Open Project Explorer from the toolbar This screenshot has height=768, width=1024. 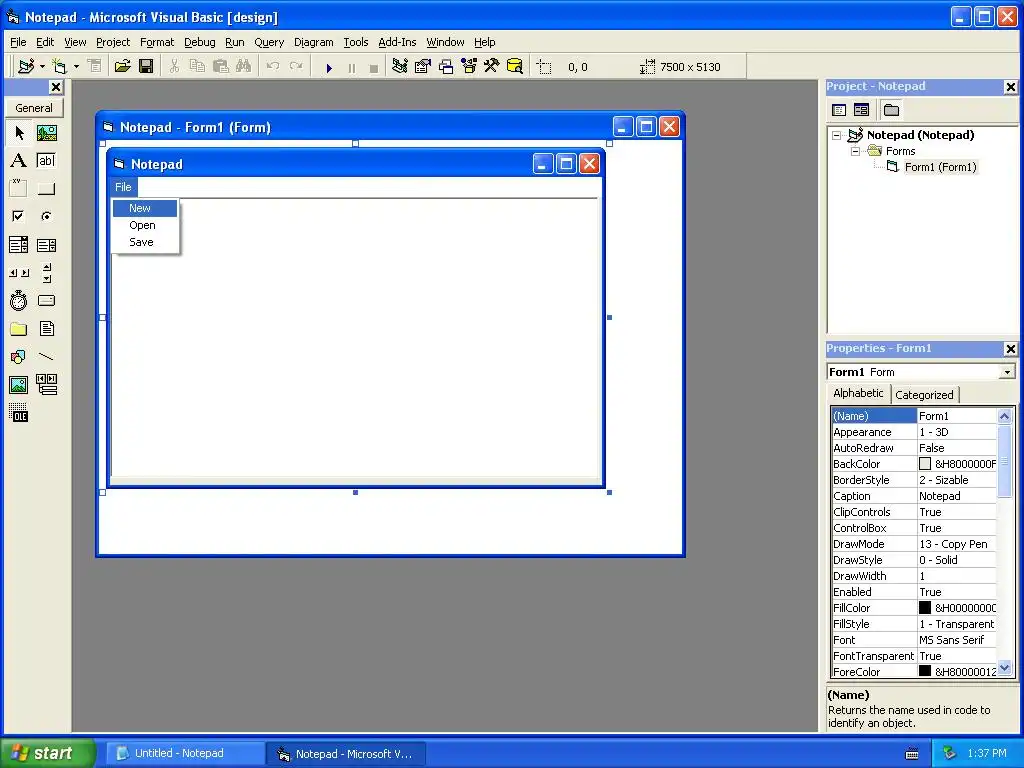(400, 66)
